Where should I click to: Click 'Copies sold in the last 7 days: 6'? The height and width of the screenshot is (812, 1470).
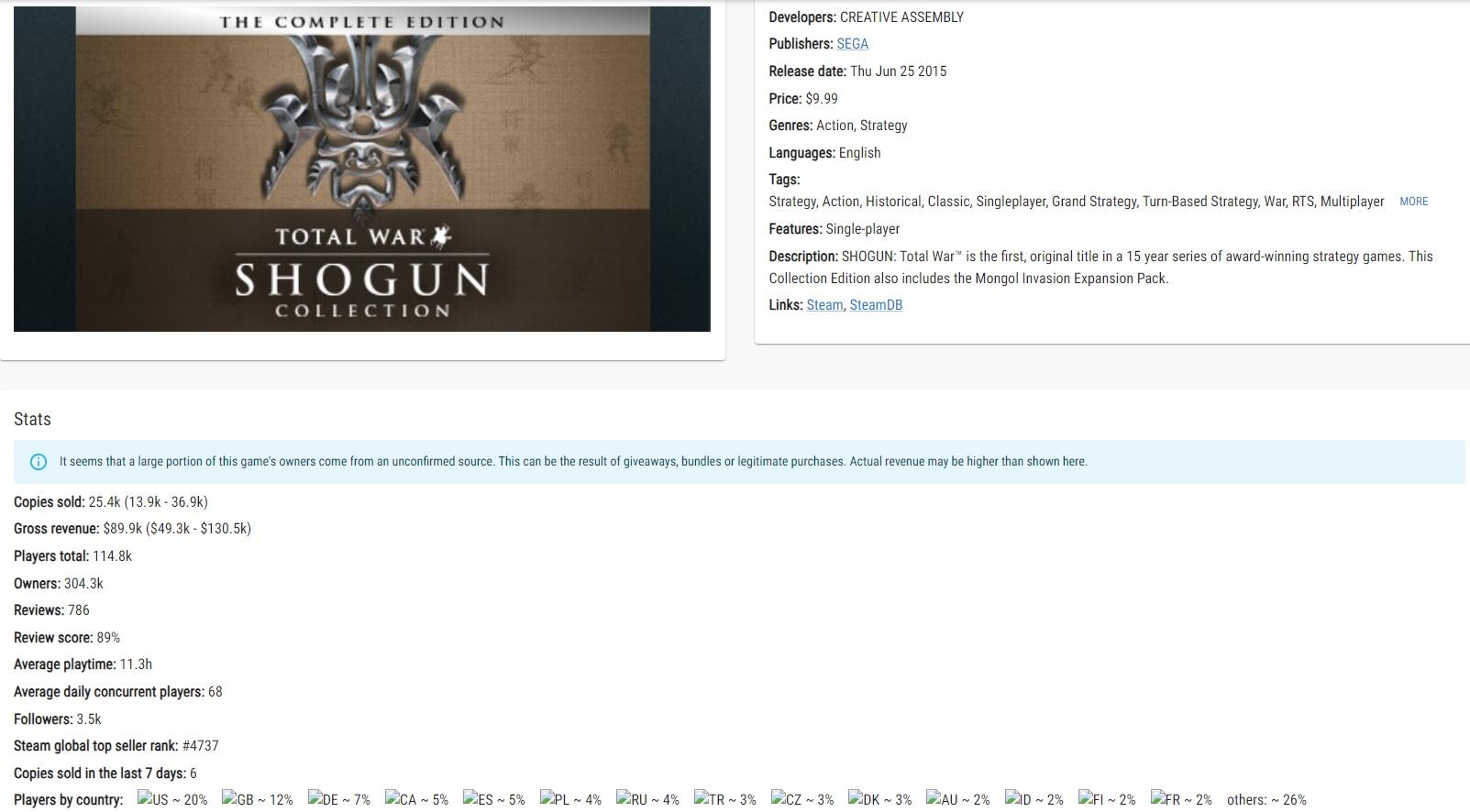[105, 774]
